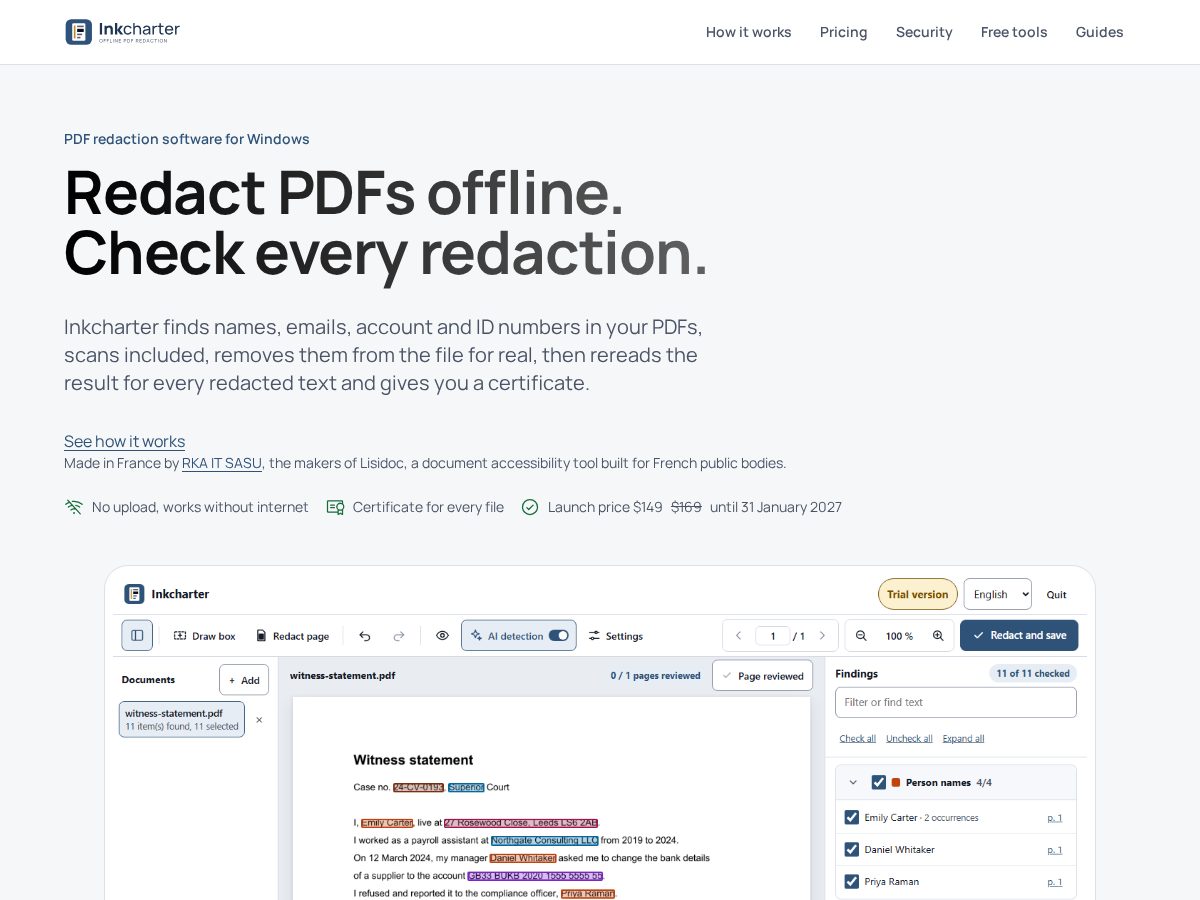Click the '0 / 1 pages reviewed' status text
The image size is (1200, 900).
[655, 676]
